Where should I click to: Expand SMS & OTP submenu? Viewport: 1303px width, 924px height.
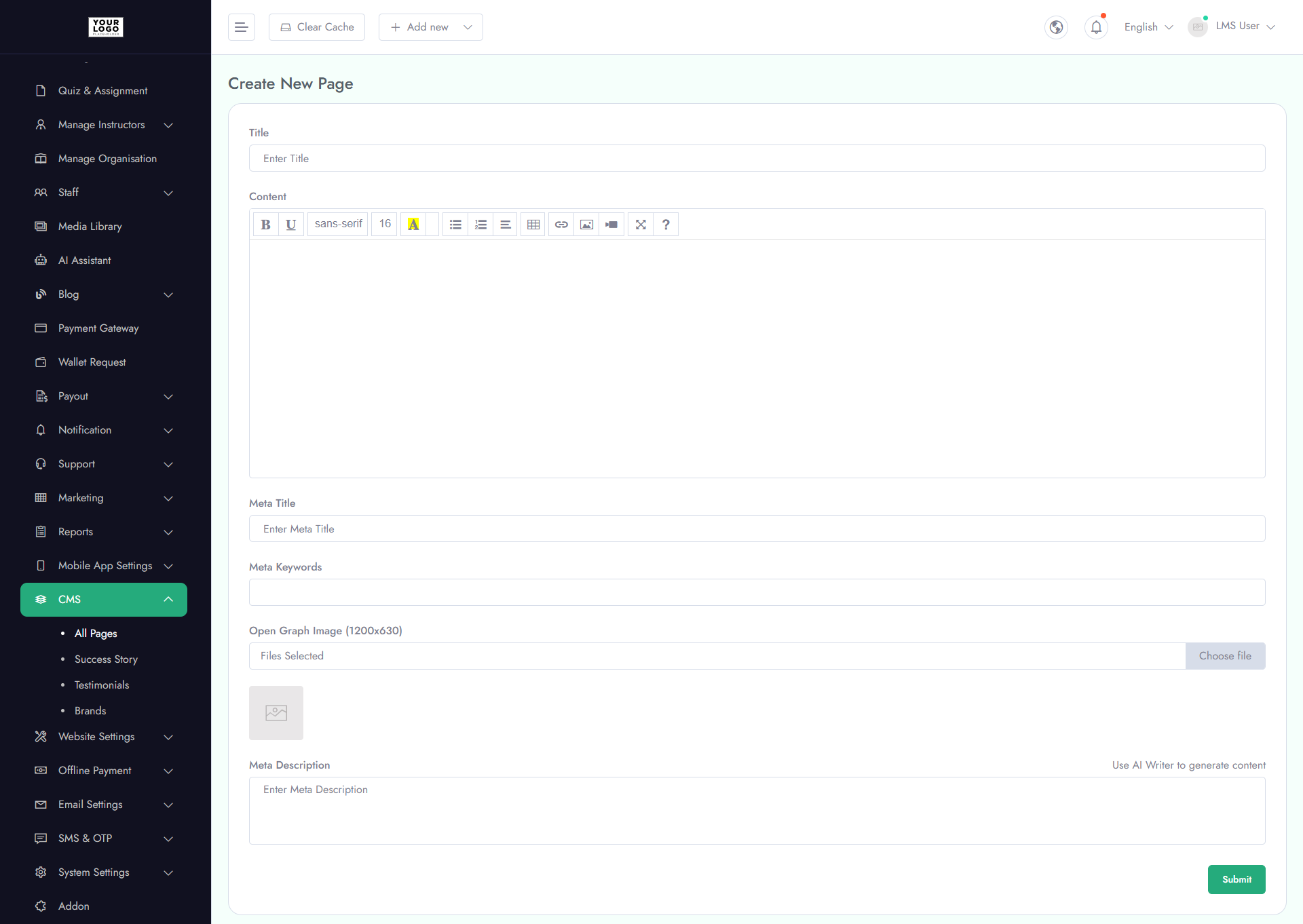[104, 839]
